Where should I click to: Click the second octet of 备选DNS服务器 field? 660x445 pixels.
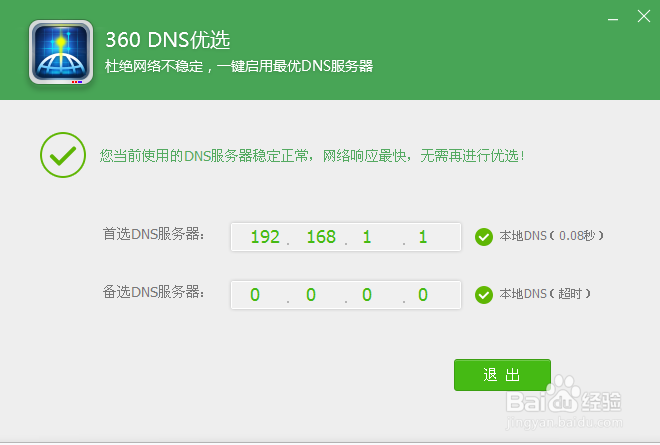click(311, 295)
